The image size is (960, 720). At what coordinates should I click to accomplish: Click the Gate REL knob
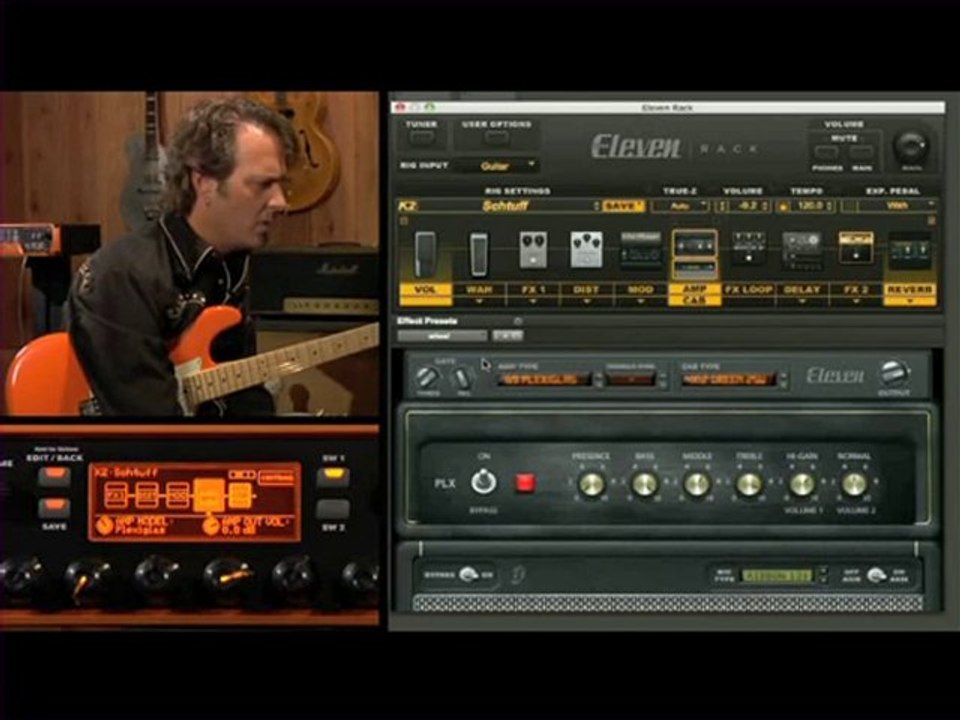(x=463, y=377)
